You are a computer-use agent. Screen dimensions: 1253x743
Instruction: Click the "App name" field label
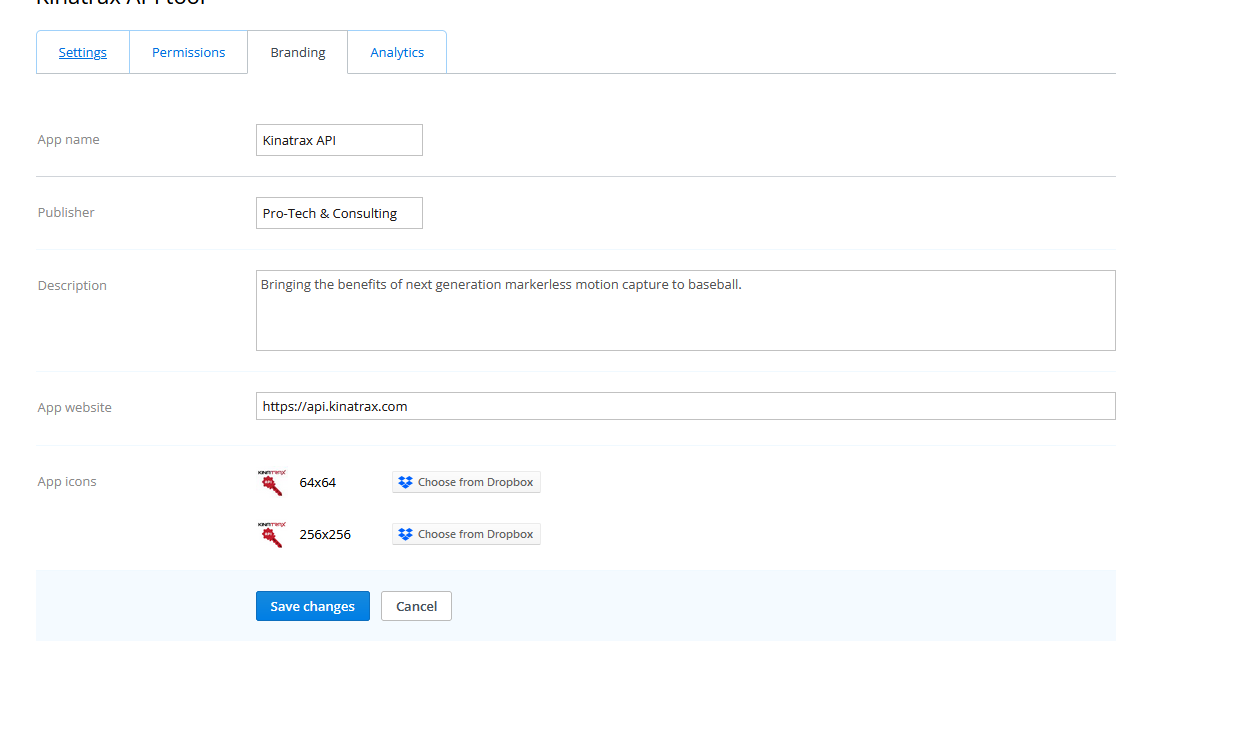tap(68, 140)
